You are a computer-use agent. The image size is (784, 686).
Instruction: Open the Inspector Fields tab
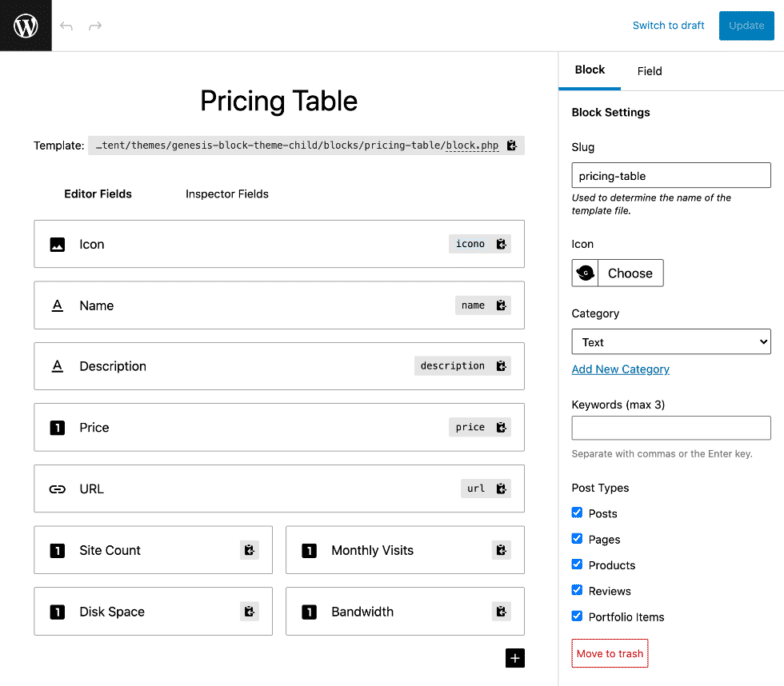[x=227, y=194]
